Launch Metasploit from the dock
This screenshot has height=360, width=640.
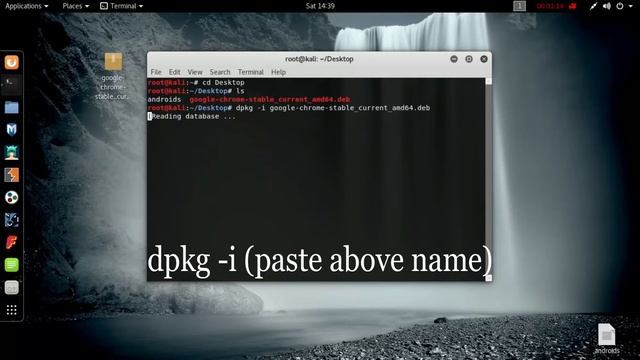pyautogui.click(x=11, y=130)
